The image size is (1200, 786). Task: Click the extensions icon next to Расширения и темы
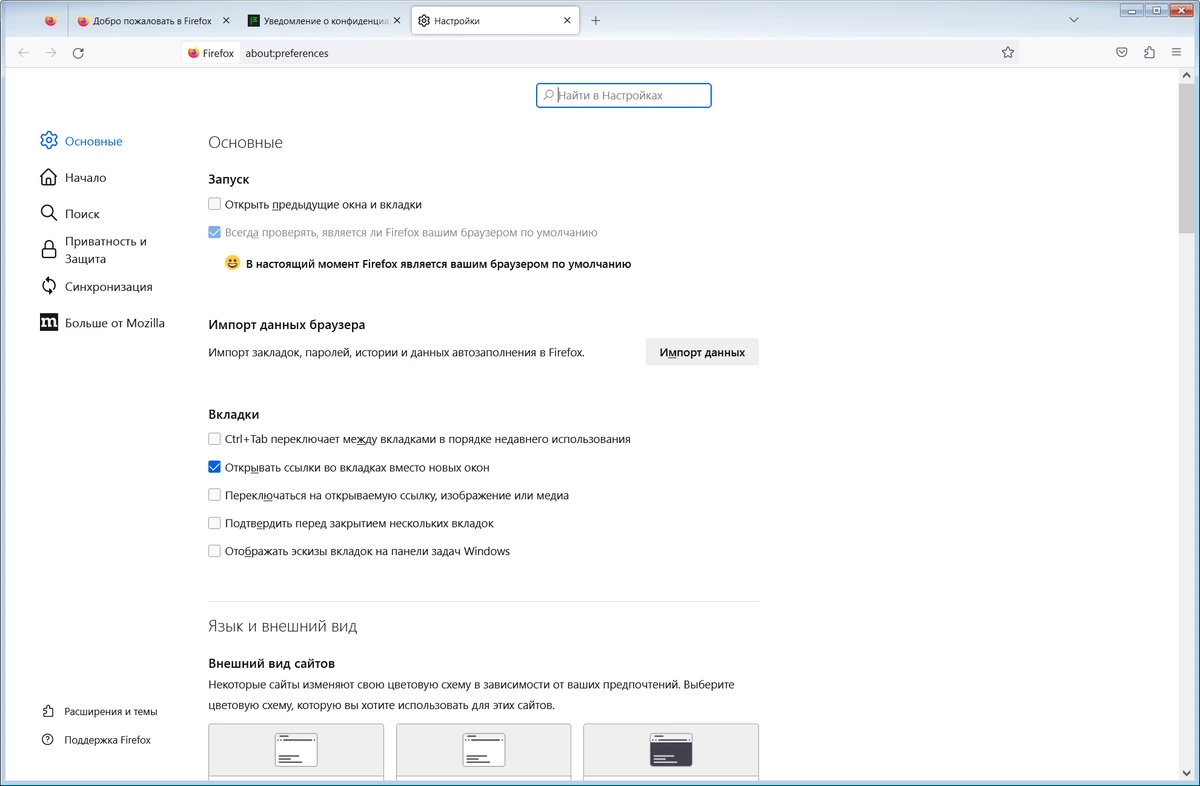pyautogui.click(x=48, y=711)
